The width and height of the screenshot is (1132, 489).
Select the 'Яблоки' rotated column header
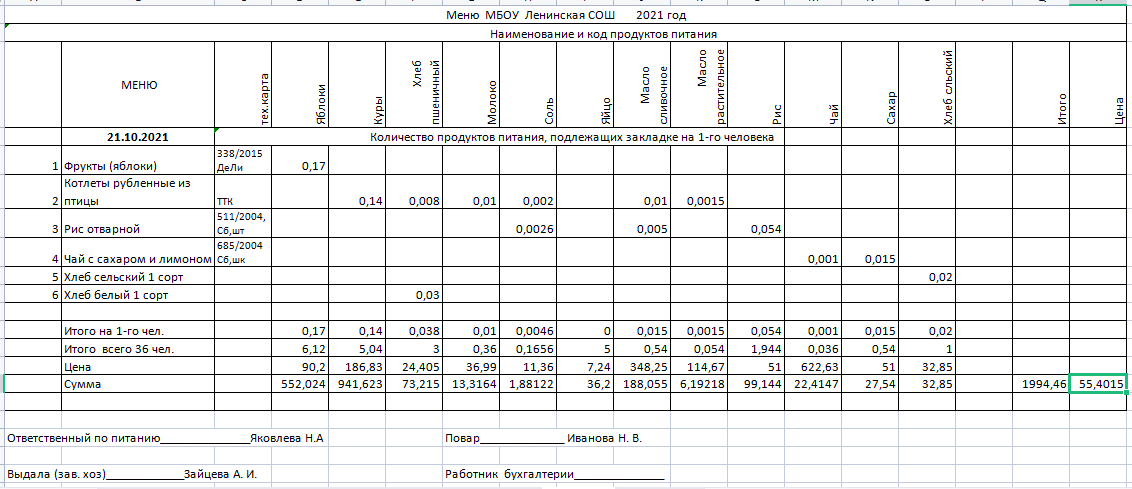300,85
